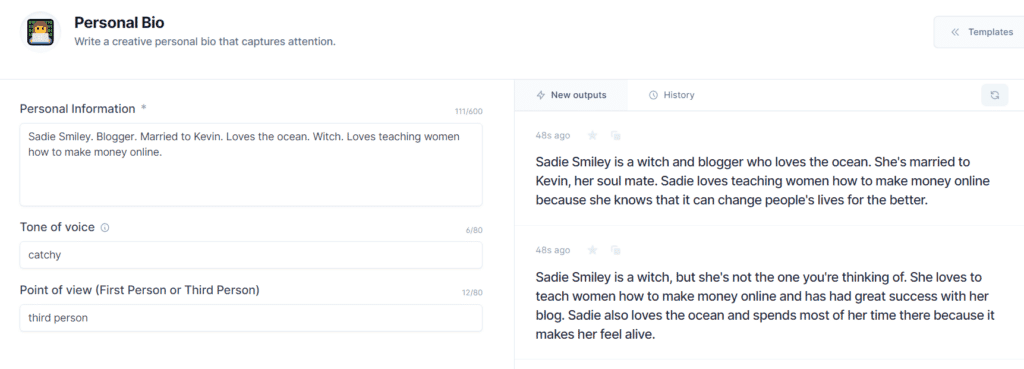Screen dimensions: 1024x369
Task: Click the lightning icon on New outputs
Action: coord(540,95)
